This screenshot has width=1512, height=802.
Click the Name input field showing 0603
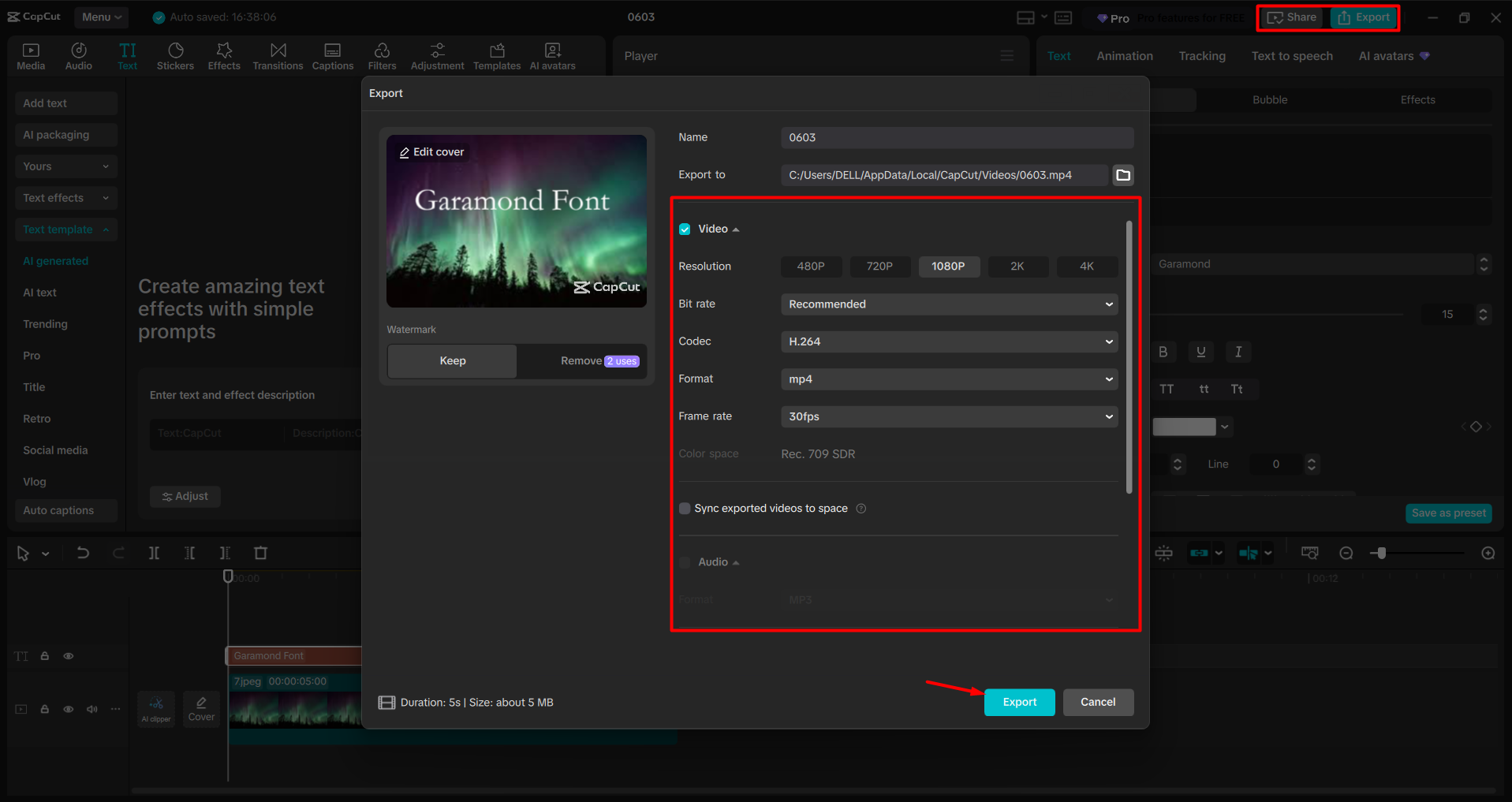tap(955, 137)
